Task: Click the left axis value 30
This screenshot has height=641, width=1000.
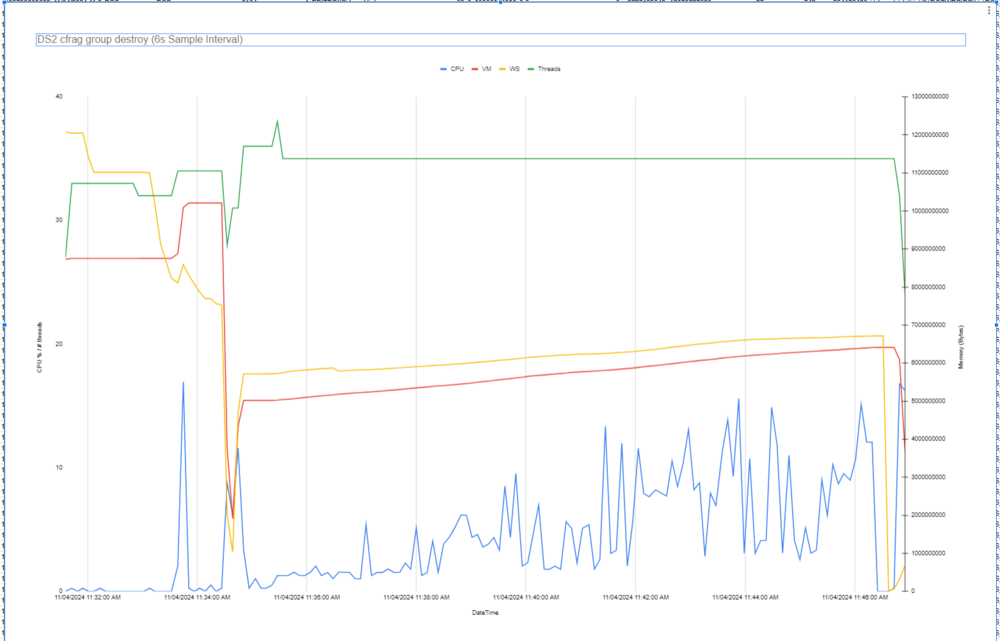Action: (59, 220)
